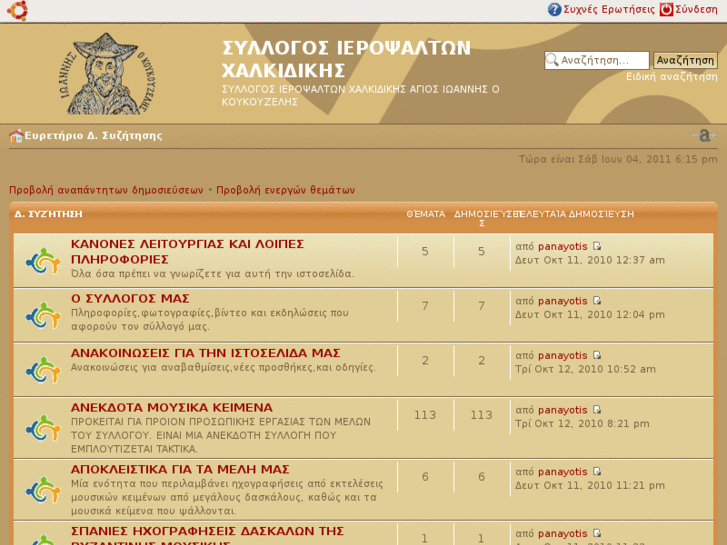View latest post icon in Ο ΣΥΛΛΟΓΟΣ ΜΑΣ row
The image size is (727, 545).
pyautogui.click(x=597, y=301)
